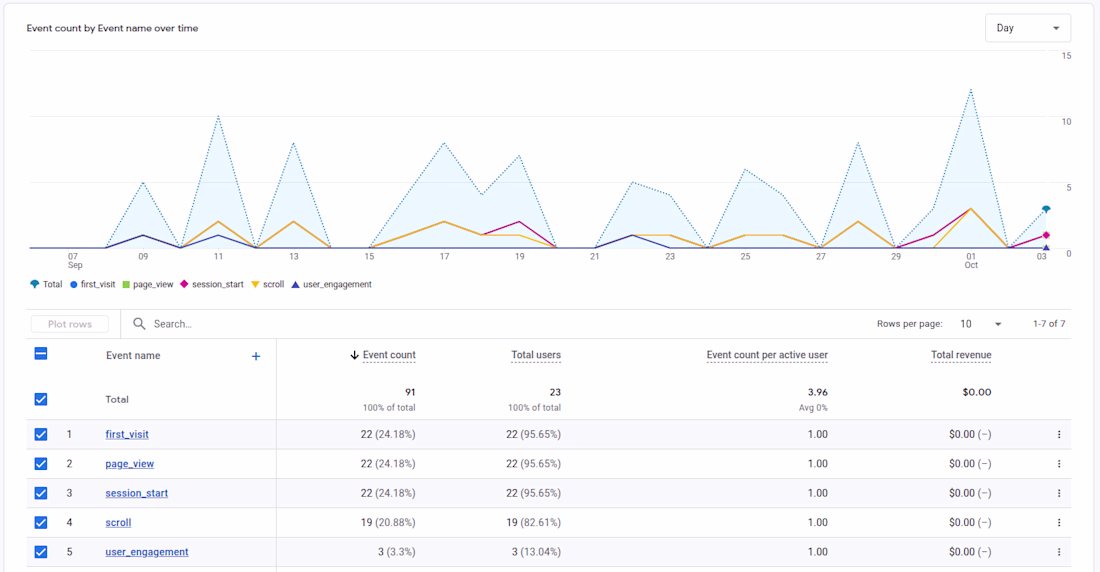Sort by Total users column

pyautogui.click(x=536, y=355)
